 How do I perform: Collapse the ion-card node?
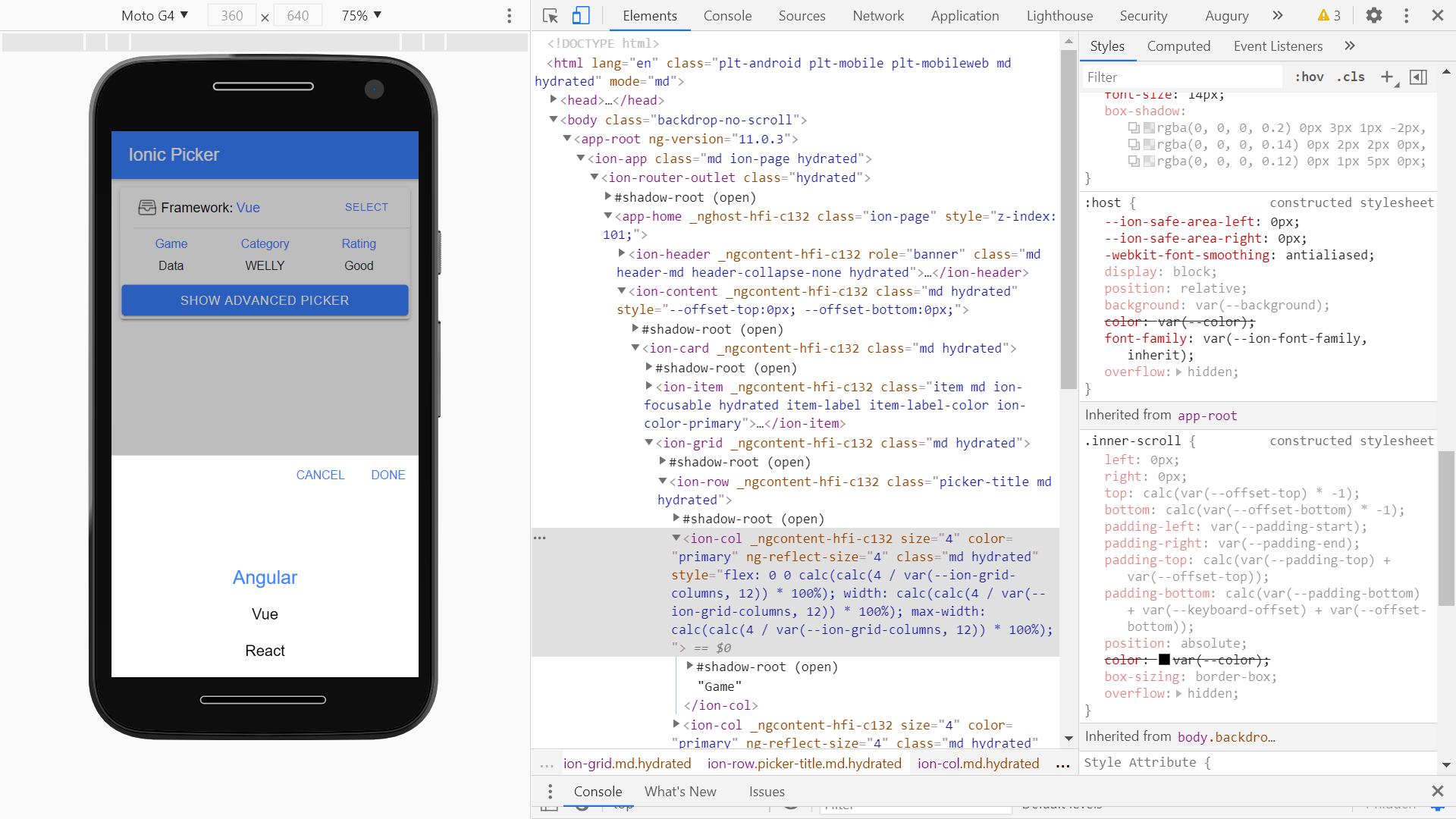[x=635, y=347]
